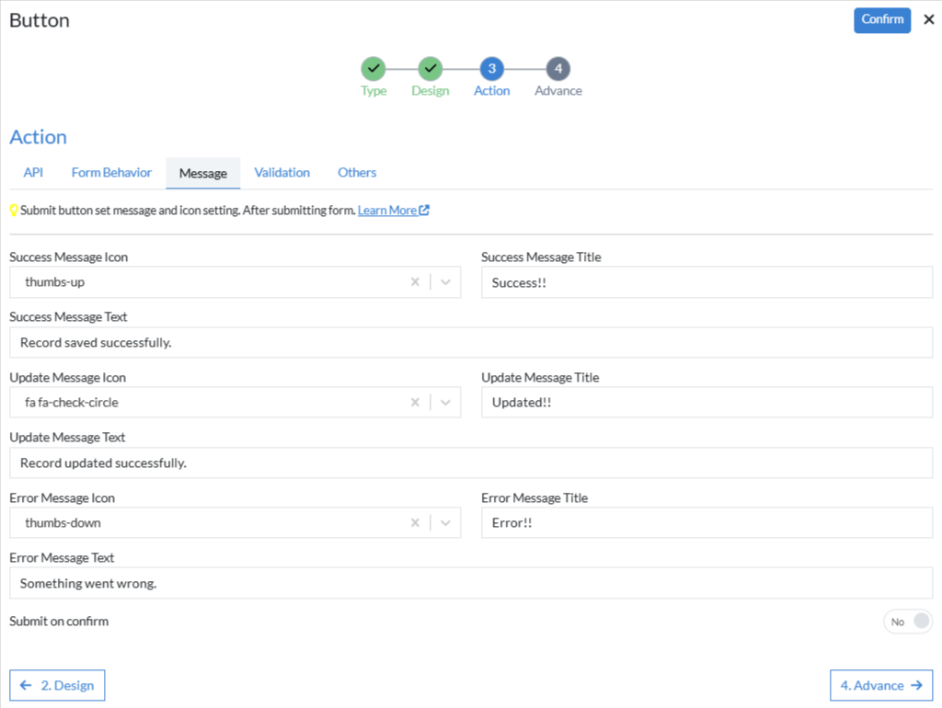The width and height of the screenshot is (942, 708).
Task: Jump to step 4 Advance circle
Action: 558,69
